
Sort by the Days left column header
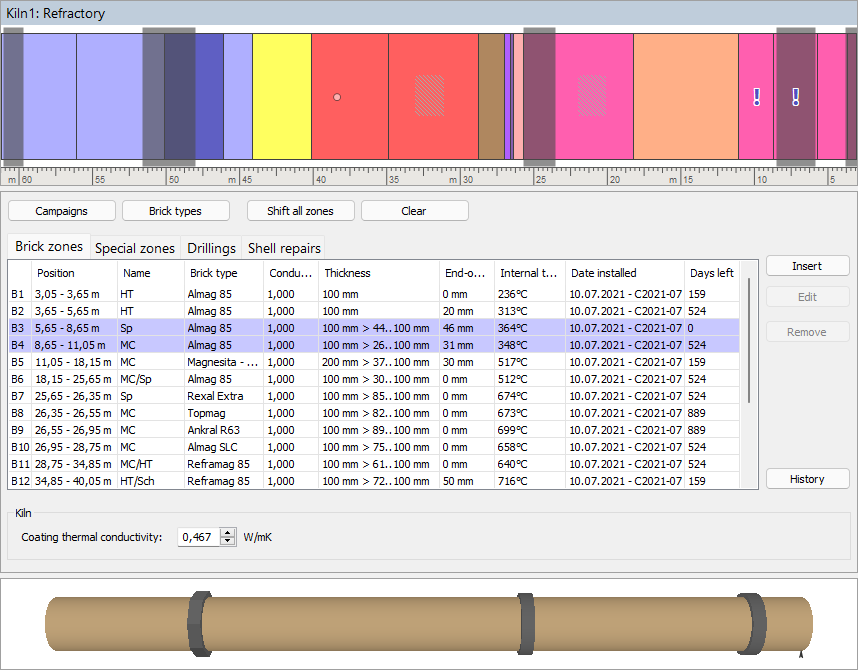click(x=711, y=273)
